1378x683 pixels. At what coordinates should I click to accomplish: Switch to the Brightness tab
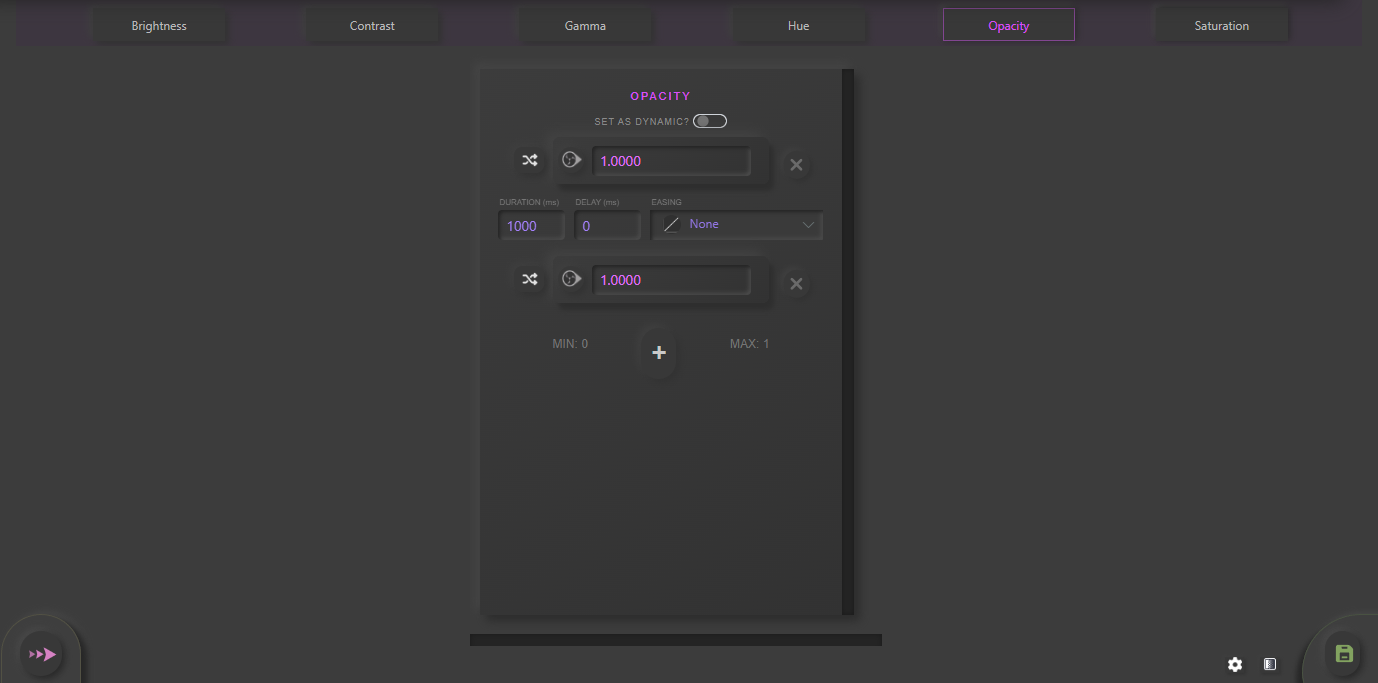[x=159, y=24]
